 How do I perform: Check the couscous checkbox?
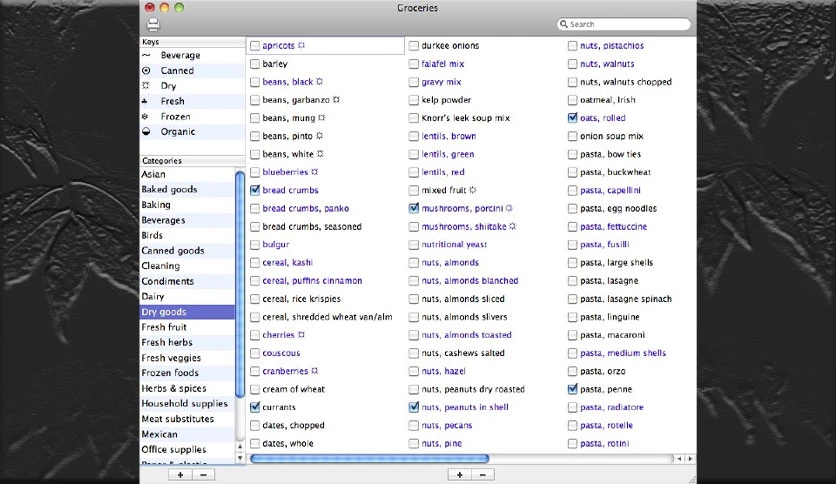255,353
